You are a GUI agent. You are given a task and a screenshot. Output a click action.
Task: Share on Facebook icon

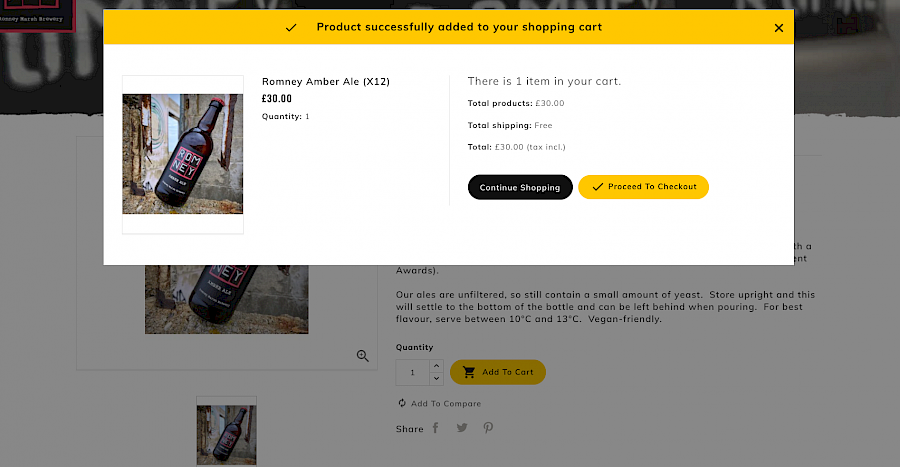pos(435,428)
